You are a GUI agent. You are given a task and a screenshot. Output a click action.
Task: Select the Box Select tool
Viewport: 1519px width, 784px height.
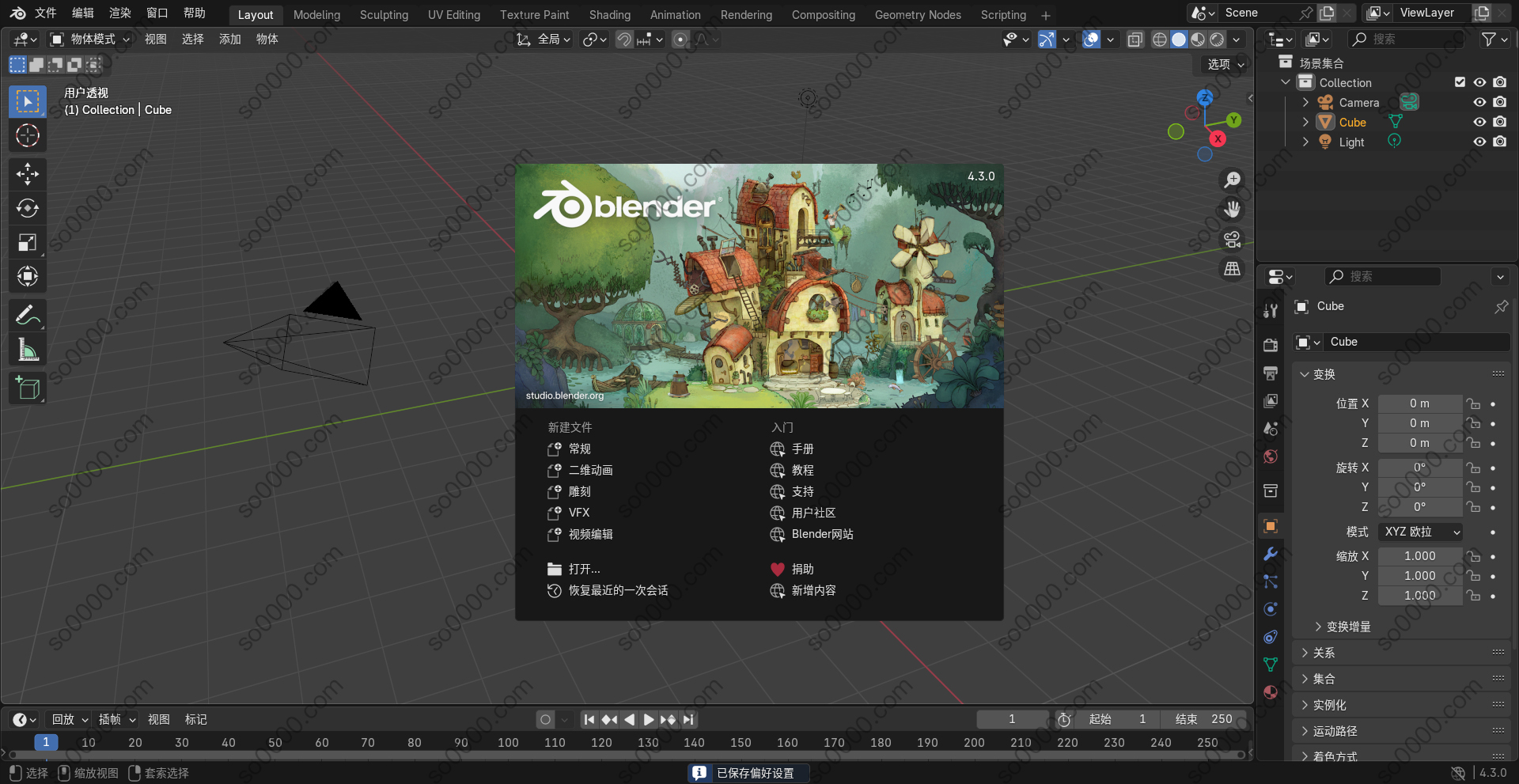click(x=28, y=101)
